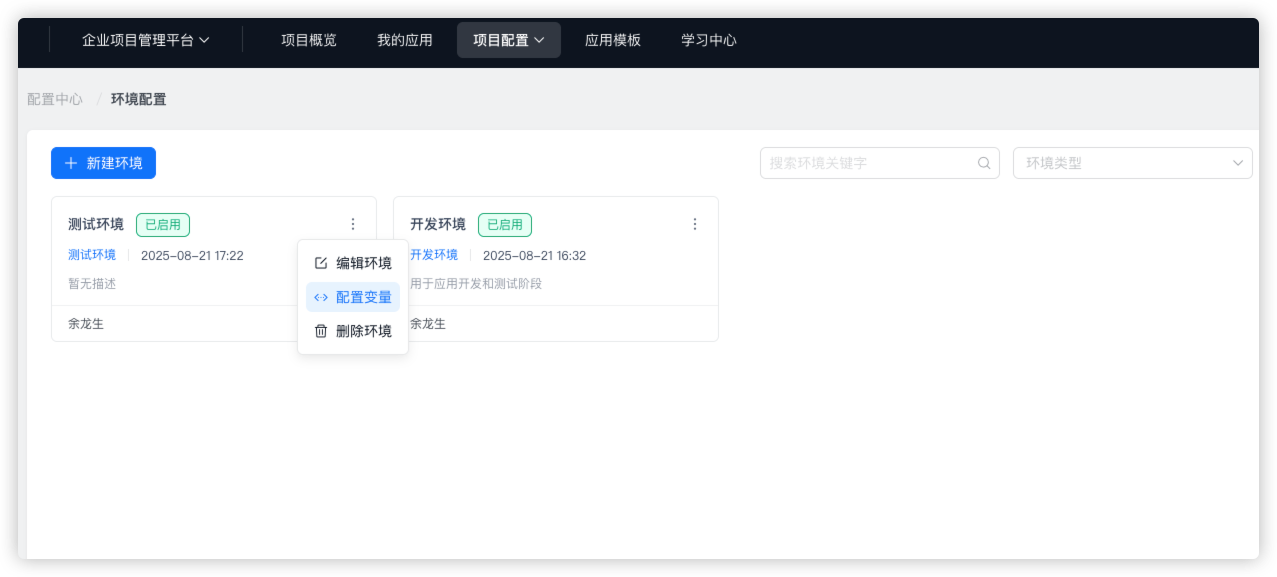Click the 配置中心 breadcrumb link
This screenshot has width=1277, height=577.
[55, 99]
